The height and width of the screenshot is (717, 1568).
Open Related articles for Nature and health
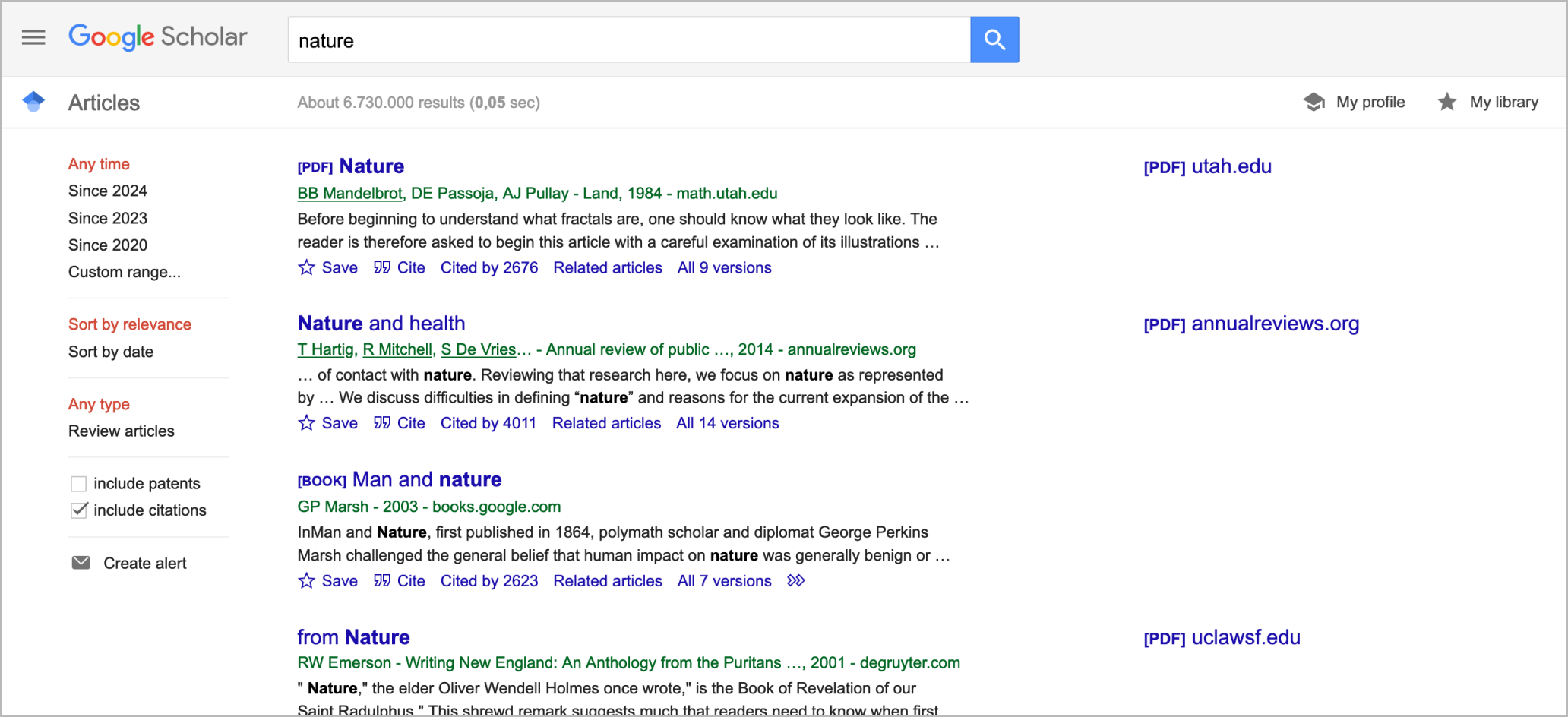pyautogui.click(x=606, y=423)
